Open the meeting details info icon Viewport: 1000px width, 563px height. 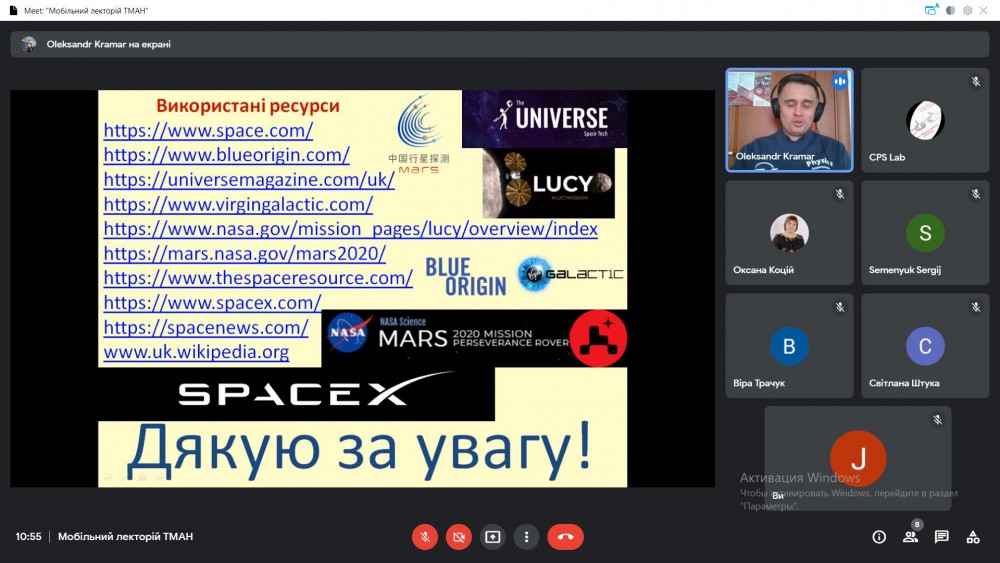click(x=879, y=537)
